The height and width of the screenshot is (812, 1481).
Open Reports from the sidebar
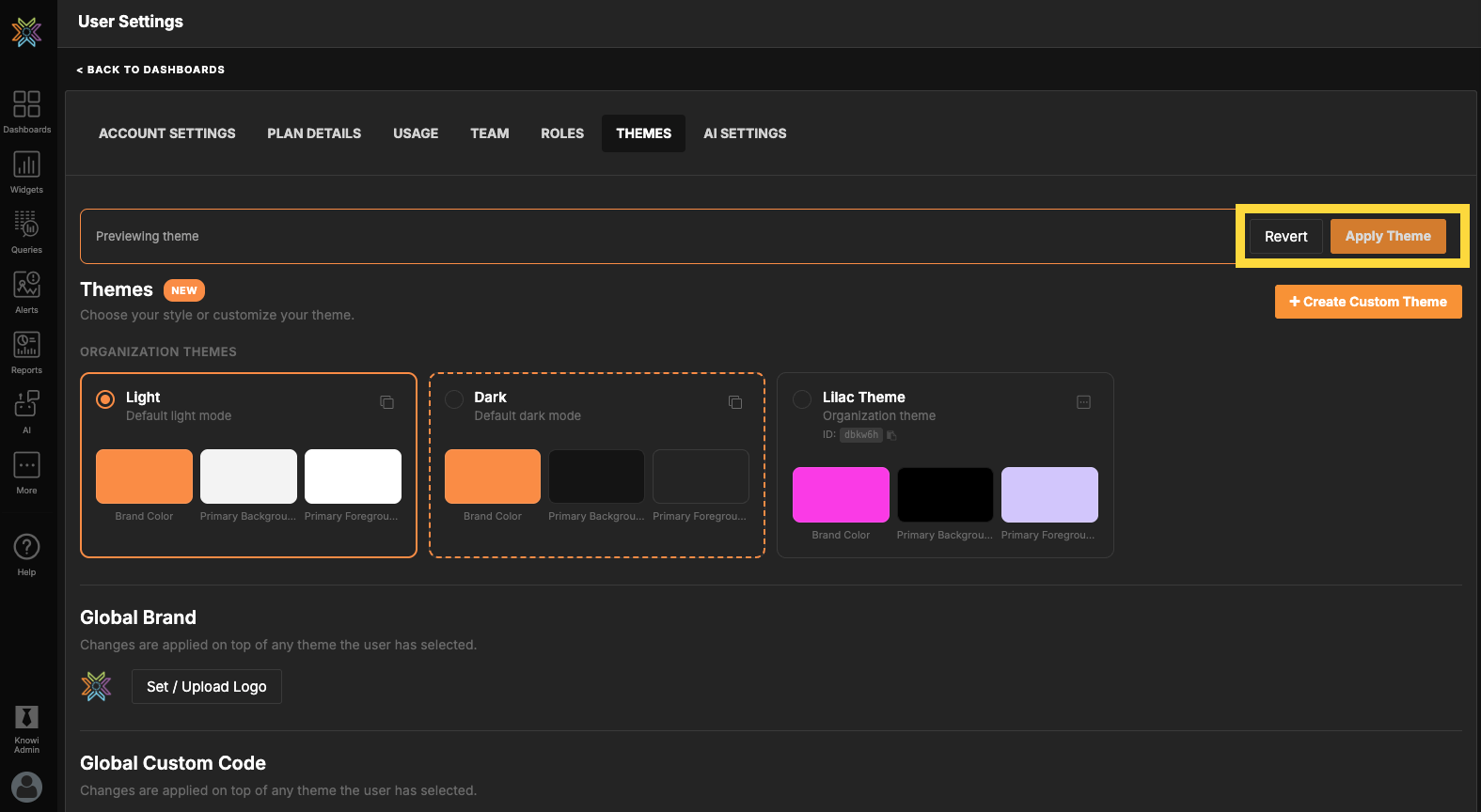point(26,345)
